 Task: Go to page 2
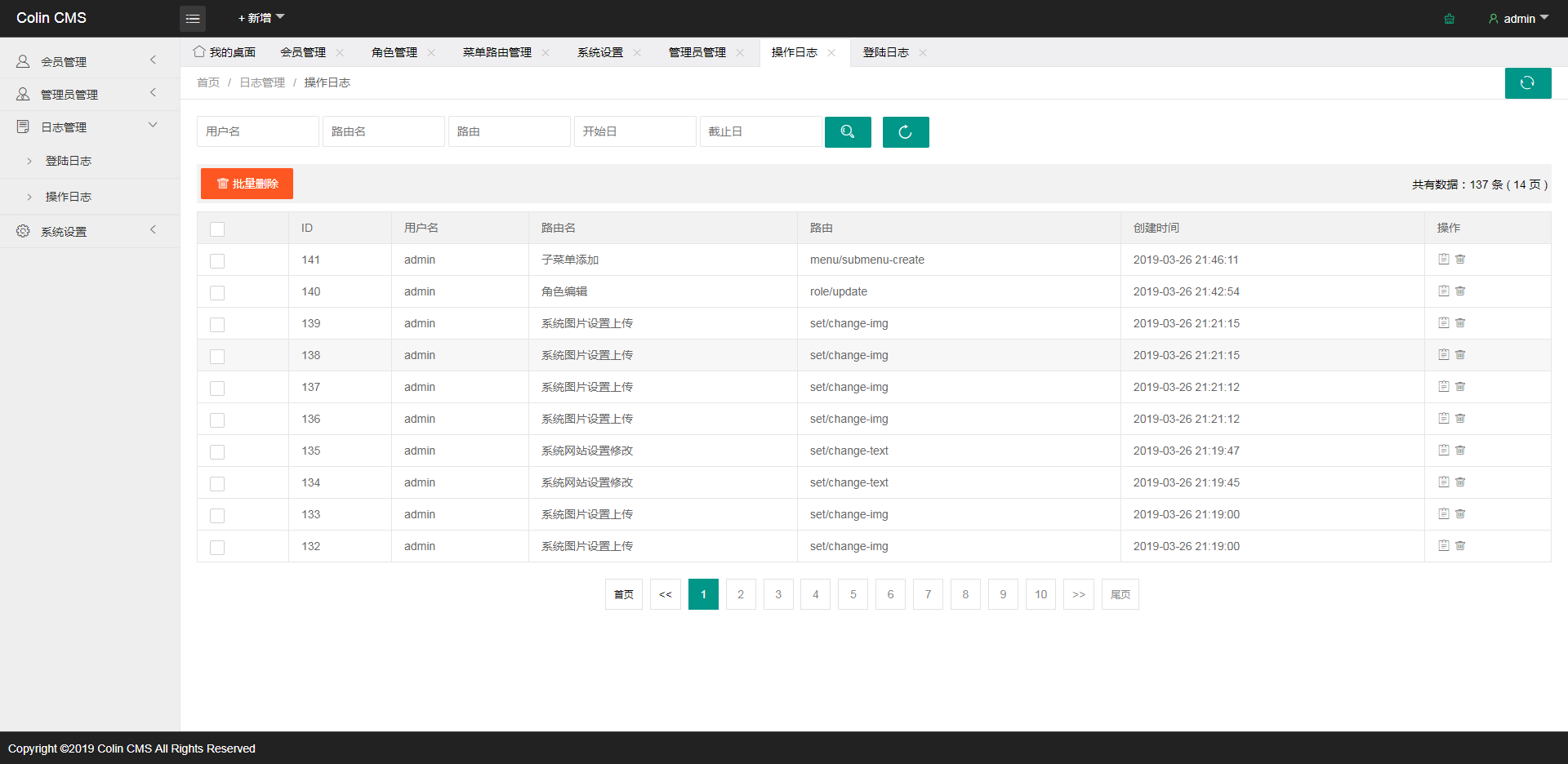(741, 594)
